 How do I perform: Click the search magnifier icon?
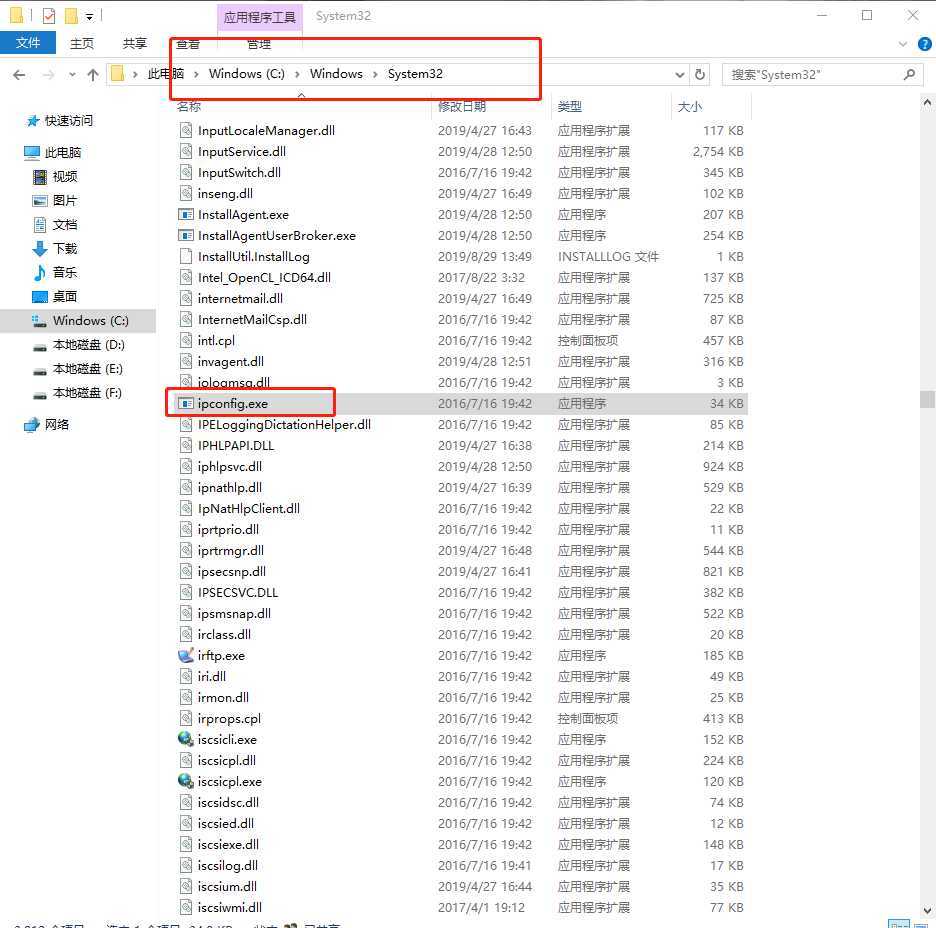point(909,75)
